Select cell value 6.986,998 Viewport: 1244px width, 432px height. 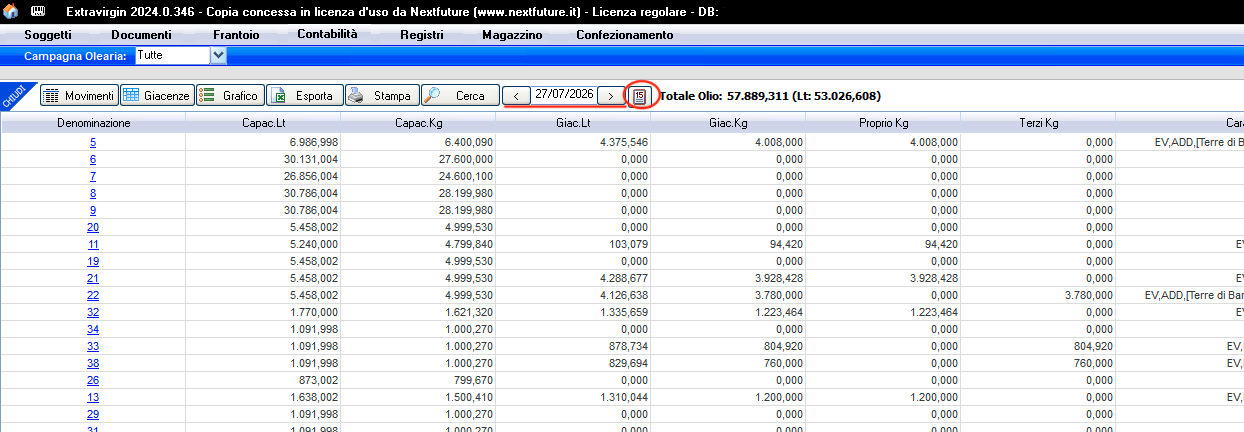(316, 143)
